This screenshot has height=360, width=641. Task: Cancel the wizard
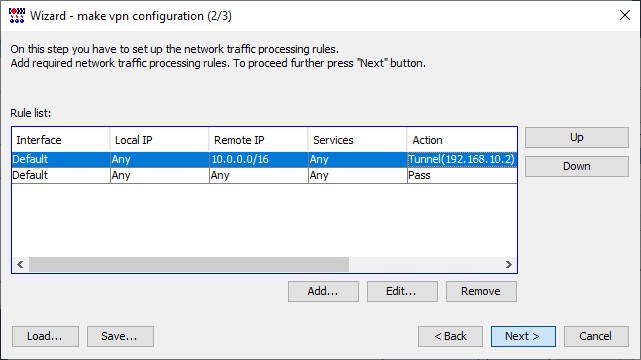(x=596, y=336)
